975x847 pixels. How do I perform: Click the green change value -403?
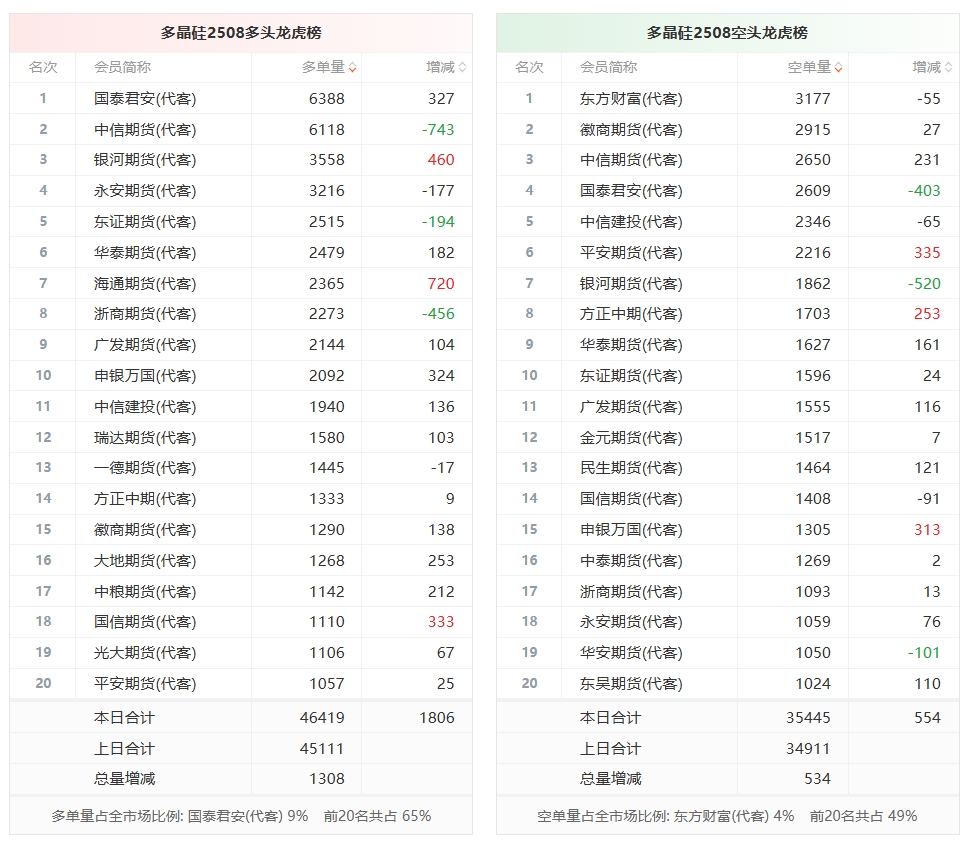[x=925, y=191]
